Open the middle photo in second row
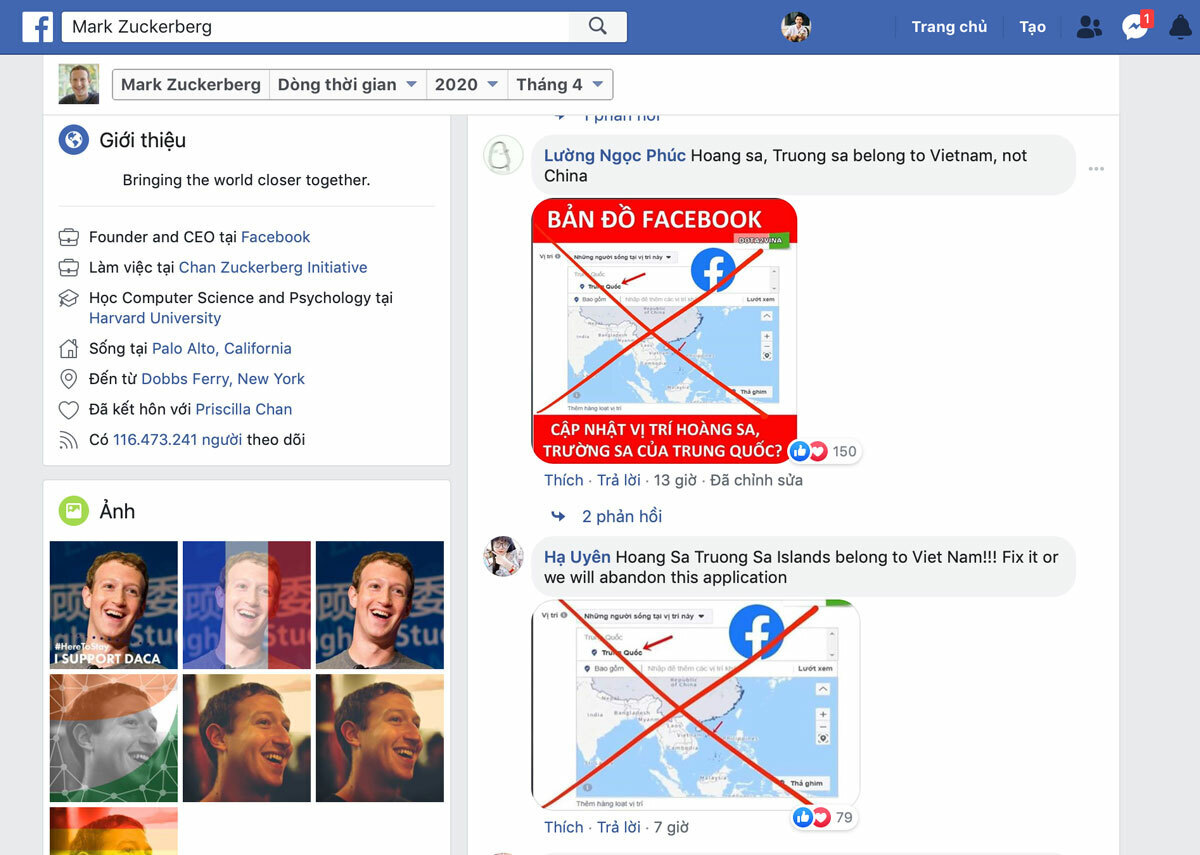The height and width of the screenshot is (855, 1200). tap(247, 738)
